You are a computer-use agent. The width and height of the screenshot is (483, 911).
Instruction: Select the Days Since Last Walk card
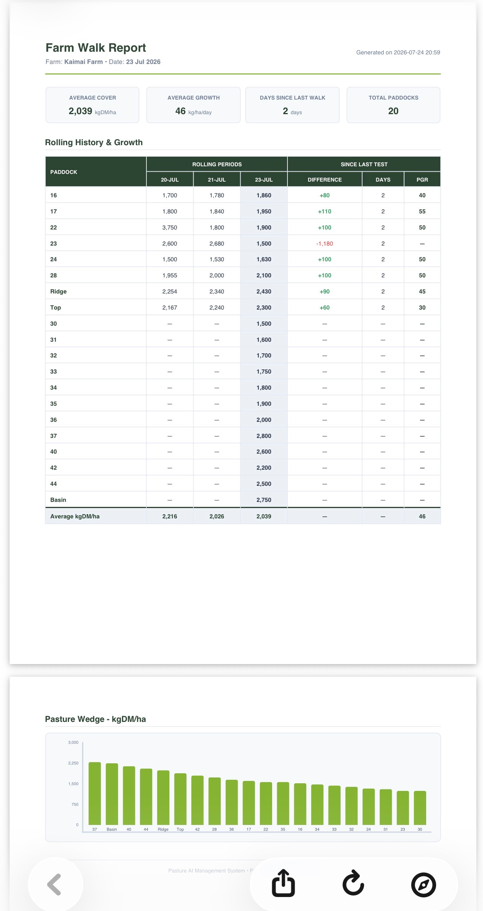(x=292, y=105)
